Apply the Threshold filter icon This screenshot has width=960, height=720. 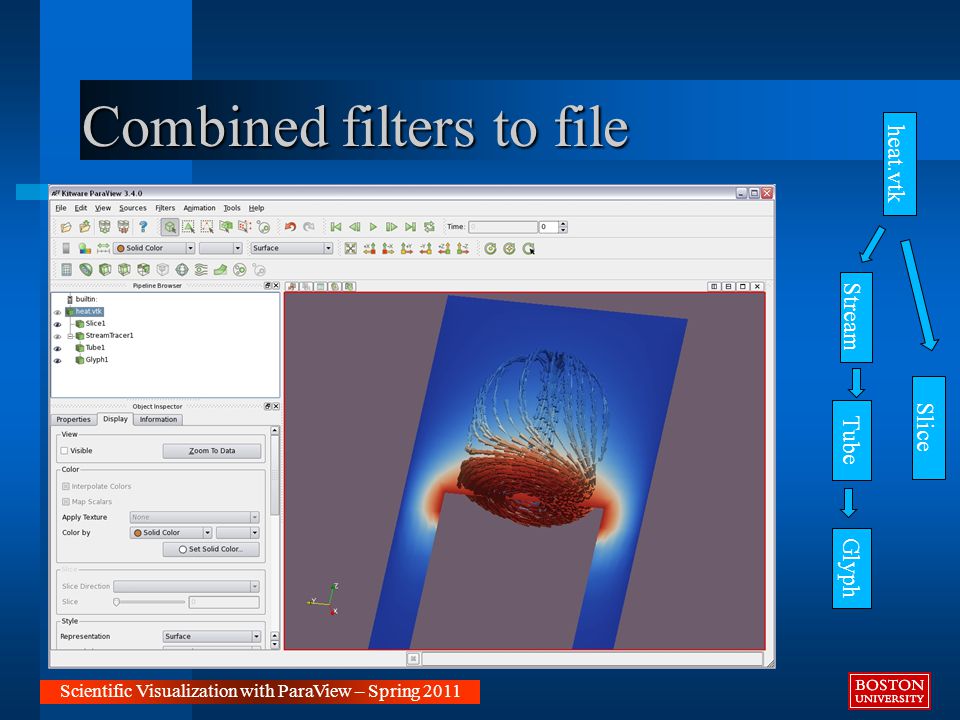click(143, 270)
